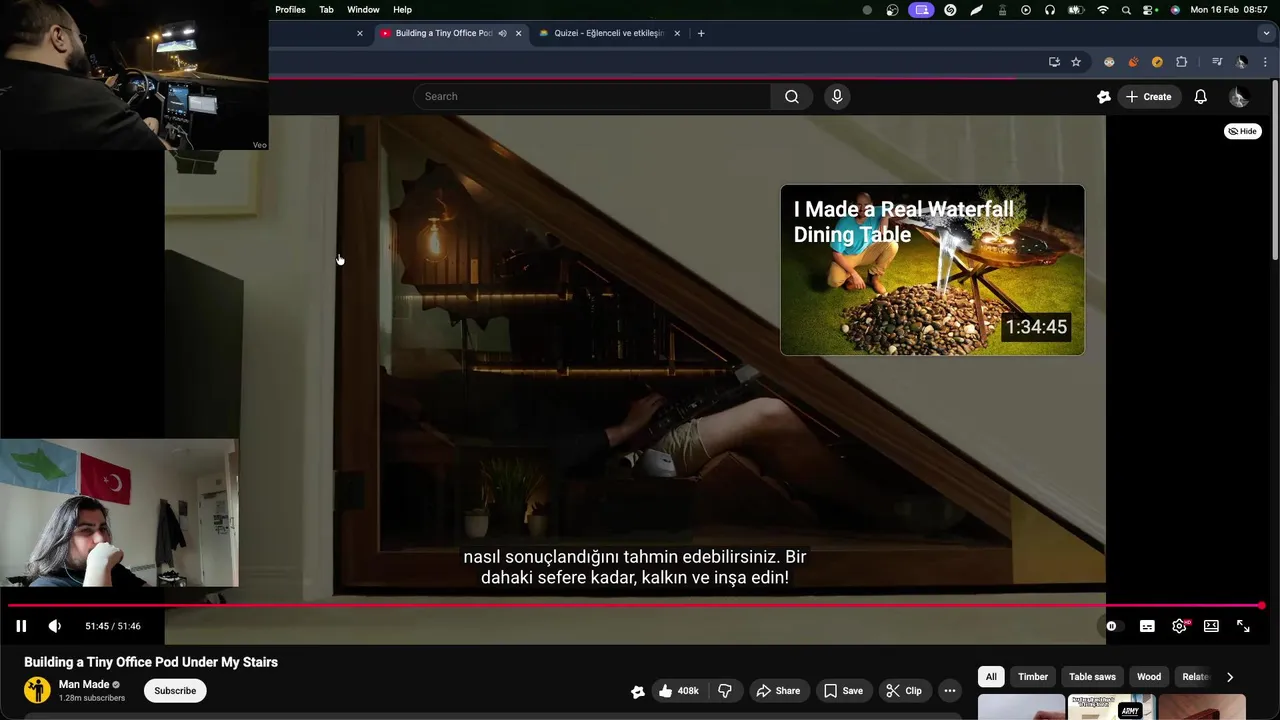Dislike the video
Screen dimensions: 1280x720
[725, 691]
